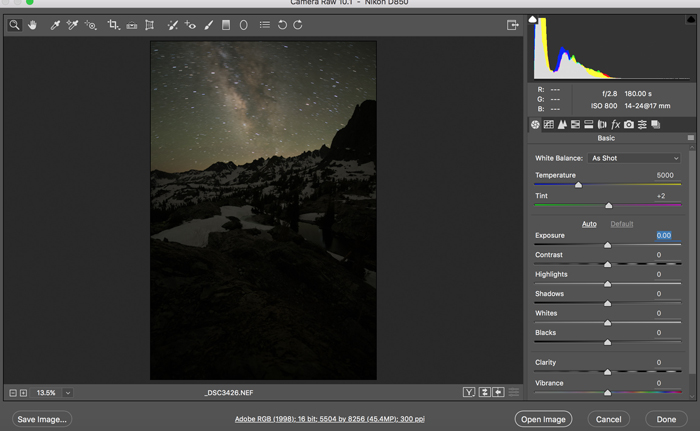This screenshot has height=431, width=700.
Task: Select the Graduated Filter tool
Action: [226, 25]
